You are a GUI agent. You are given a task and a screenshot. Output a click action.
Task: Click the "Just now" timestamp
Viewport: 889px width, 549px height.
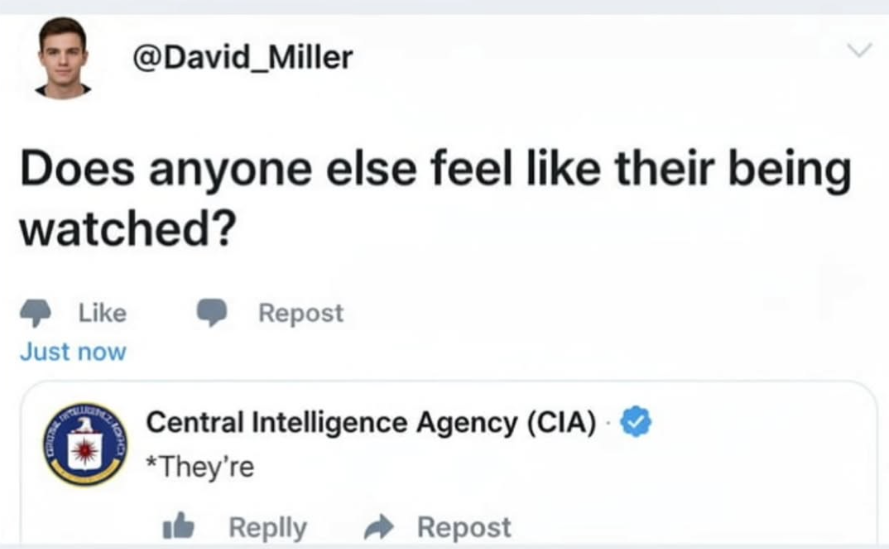(x=73, y=352)
